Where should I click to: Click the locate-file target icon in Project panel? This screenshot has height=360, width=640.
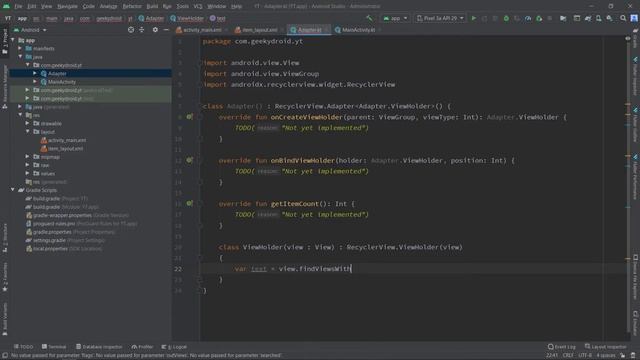point(131,30)
